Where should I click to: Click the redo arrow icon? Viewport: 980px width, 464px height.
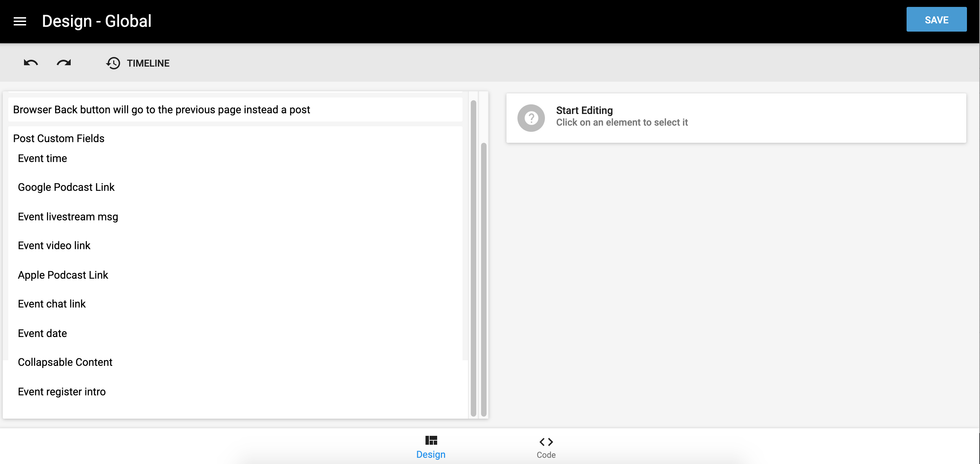pos(64,63)
